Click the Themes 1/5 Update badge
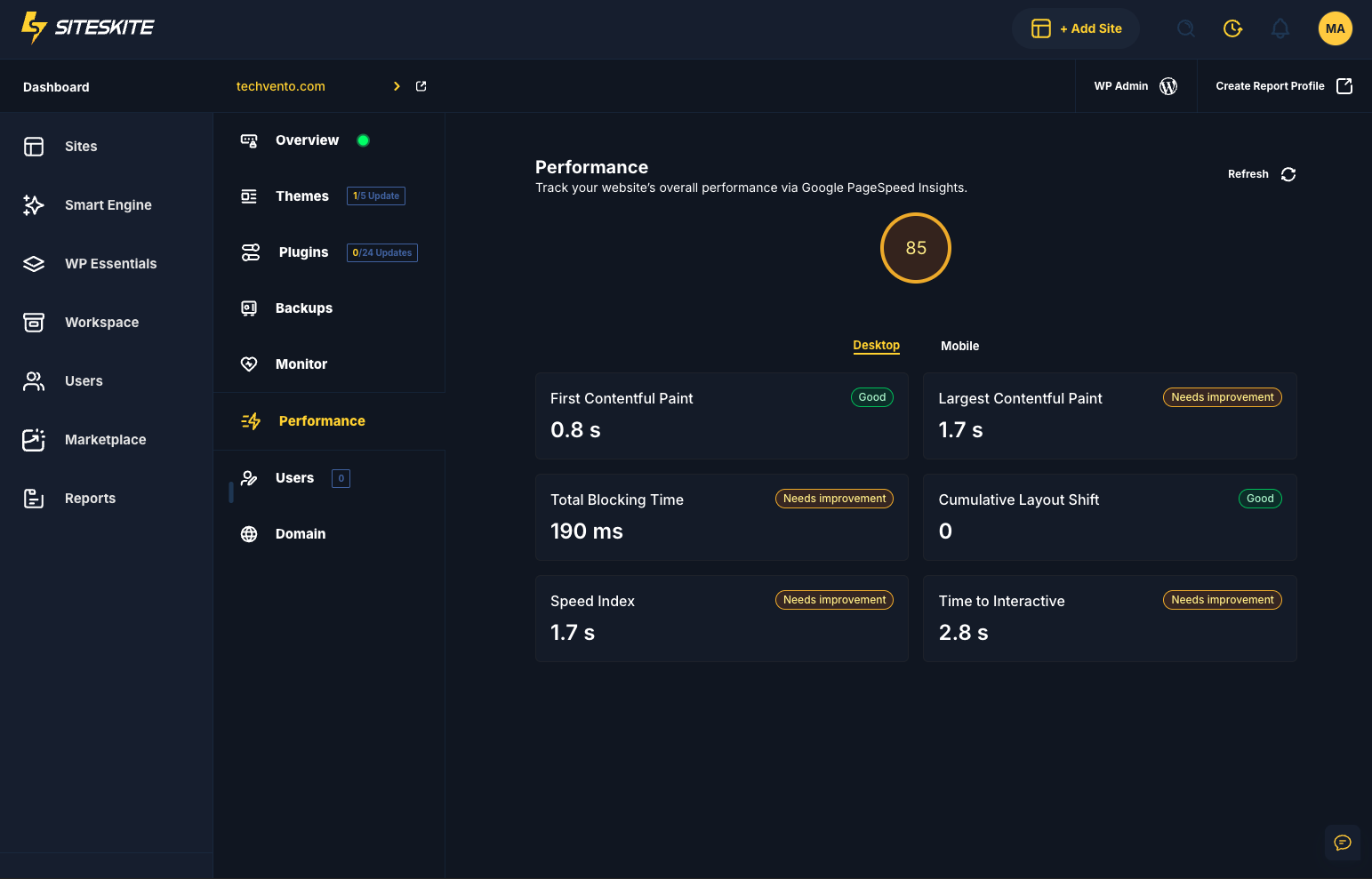Viewport: 1372px width, 879px height. pyautogui.click(x=375, y=196)
